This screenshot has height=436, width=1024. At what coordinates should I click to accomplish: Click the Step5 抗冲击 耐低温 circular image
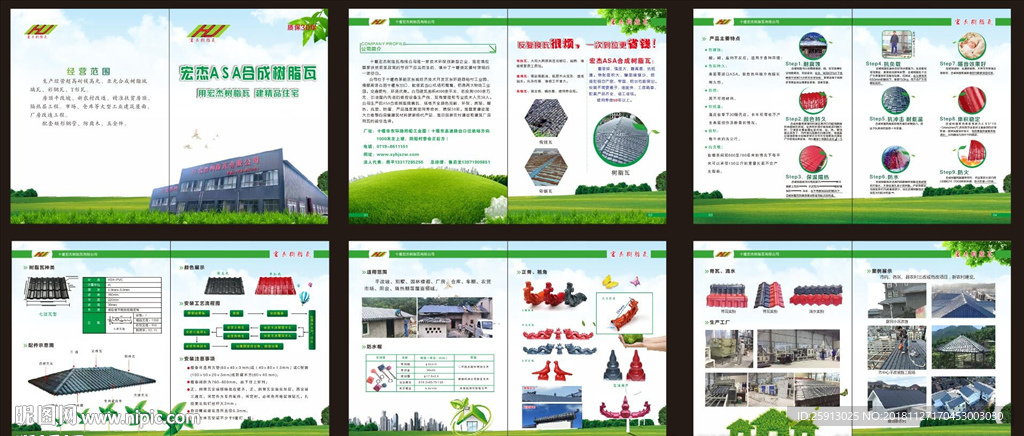(895, 101)
